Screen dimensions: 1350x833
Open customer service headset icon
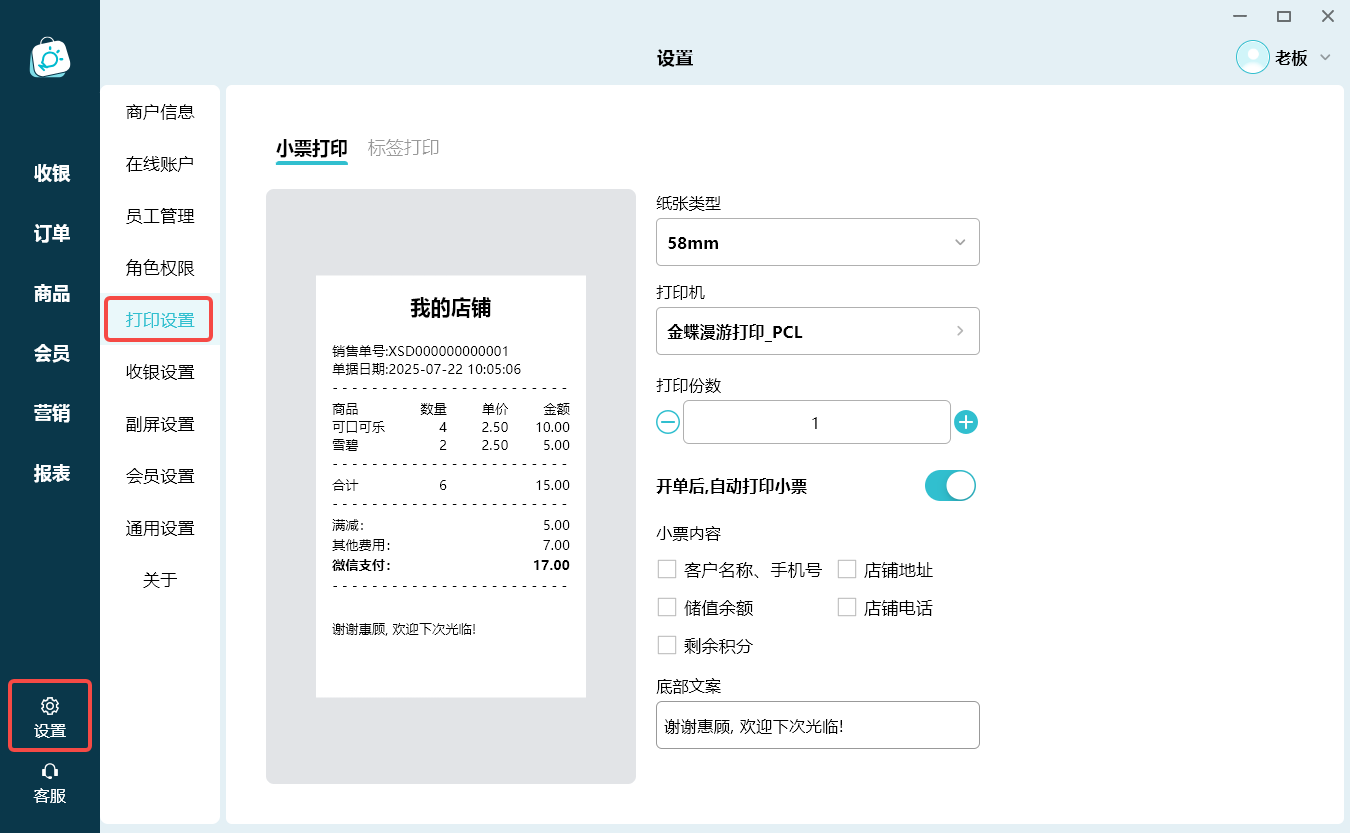click(50, 771)
